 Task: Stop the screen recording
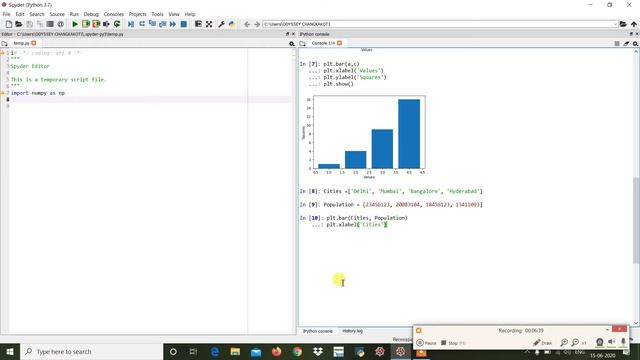tap(453, 343)
